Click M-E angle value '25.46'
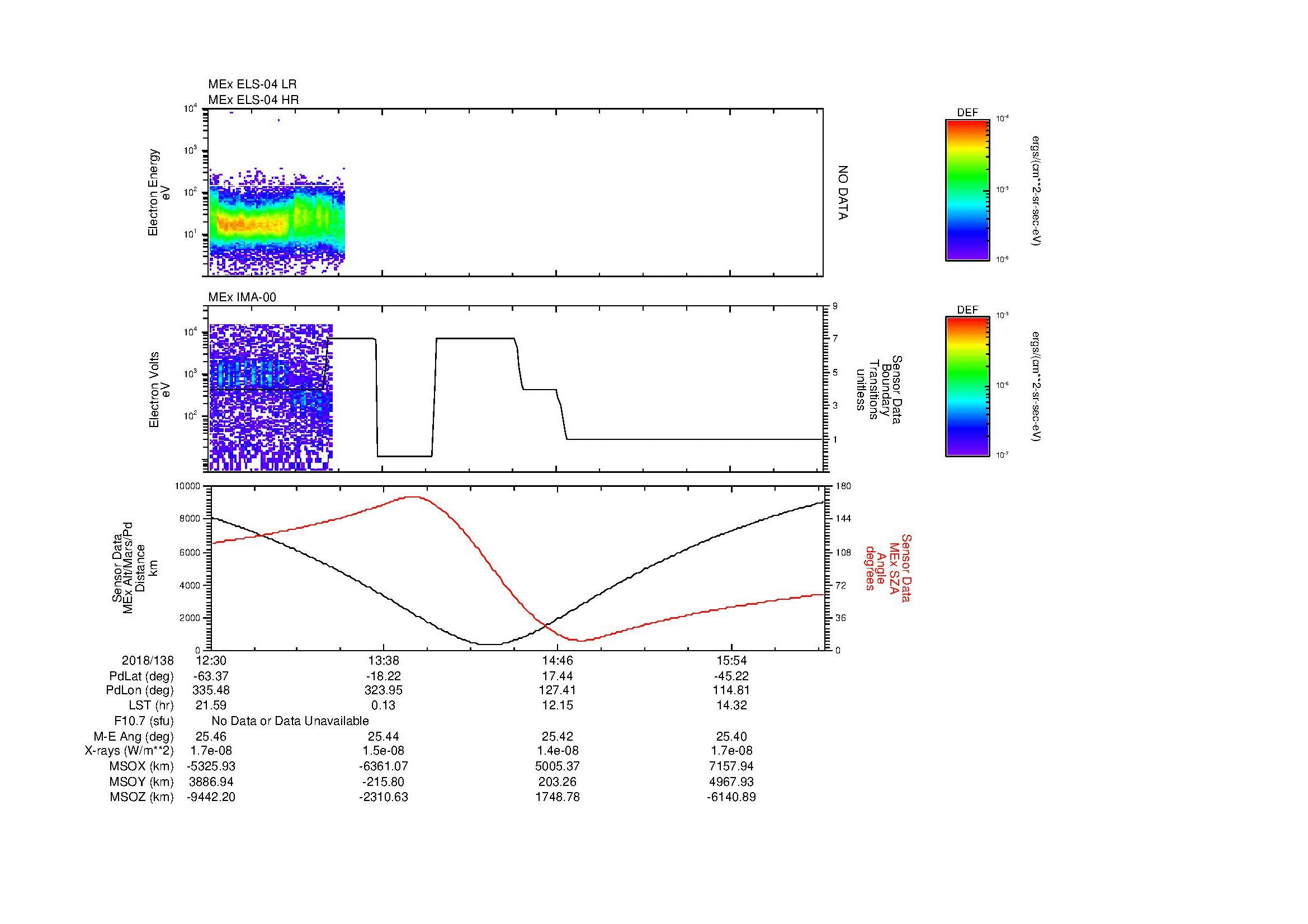1308x924 pixels. click(211, 736)
